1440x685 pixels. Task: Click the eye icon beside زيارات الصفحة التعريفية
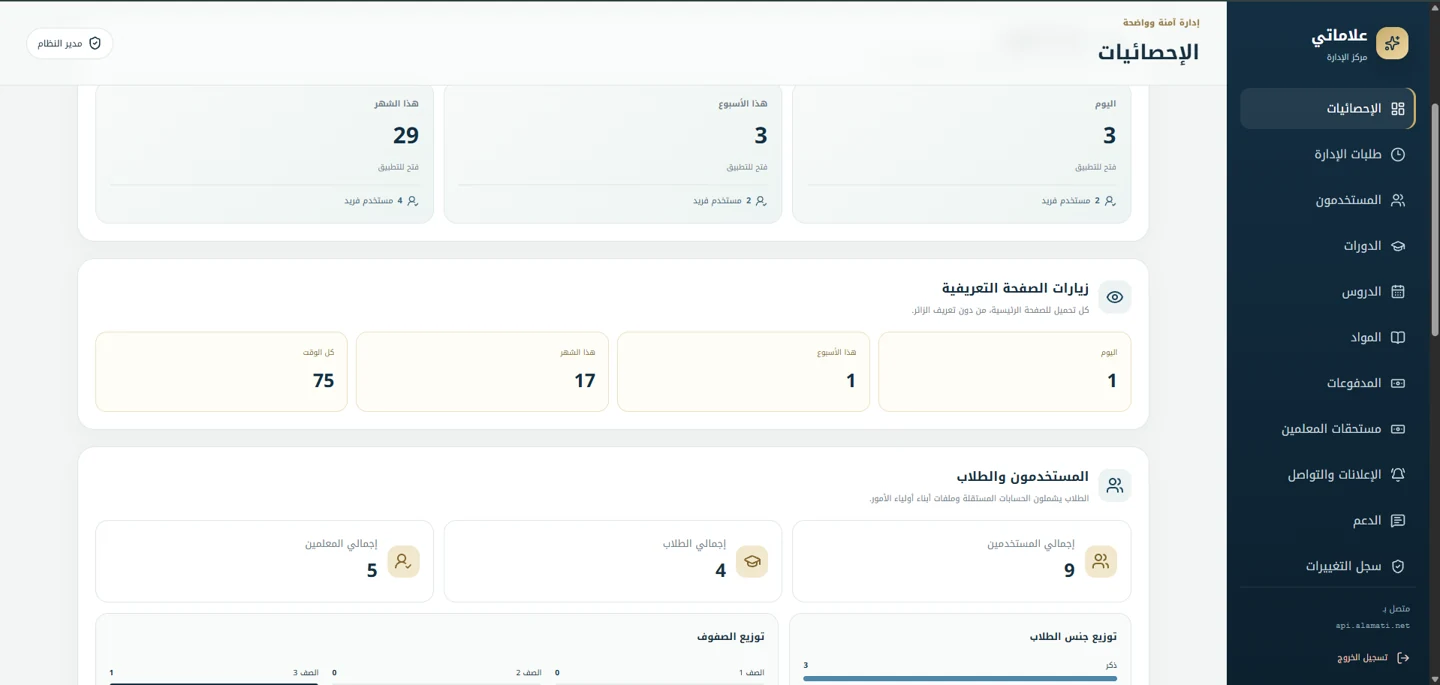[x=1115, y=297]
